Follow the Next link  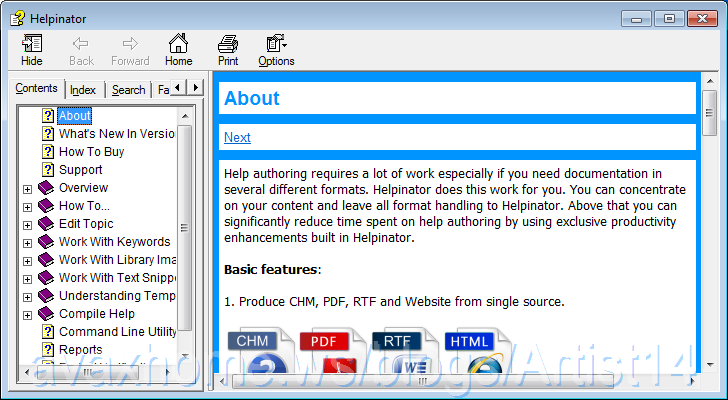point(237,137)
